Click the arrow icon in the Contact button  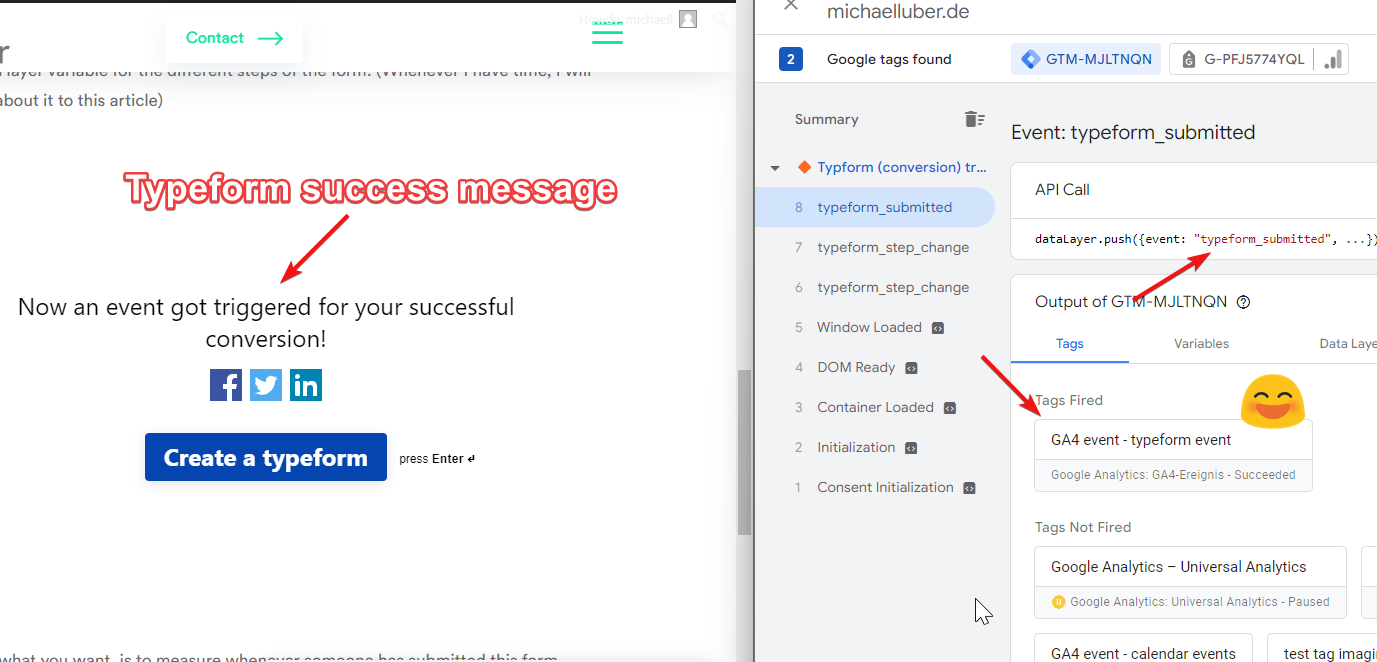270,39
